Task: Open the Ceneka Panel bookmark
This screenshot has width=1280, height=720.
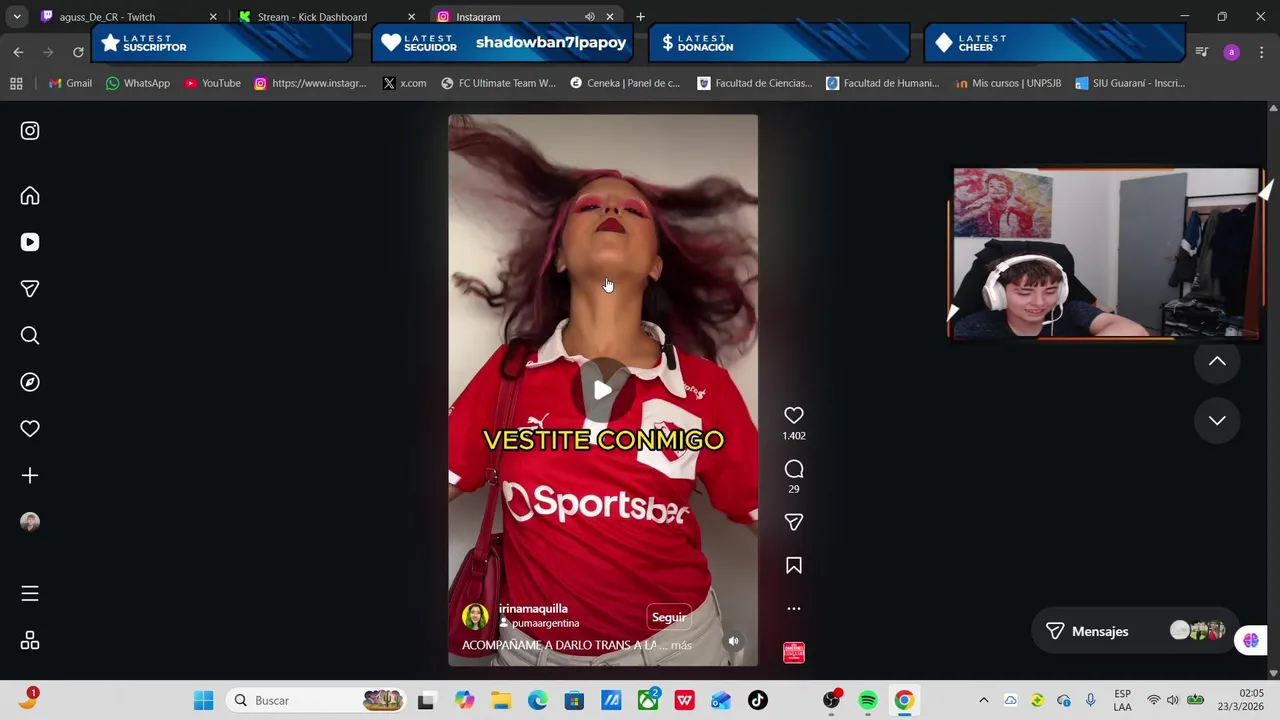Action: point(625,83)
